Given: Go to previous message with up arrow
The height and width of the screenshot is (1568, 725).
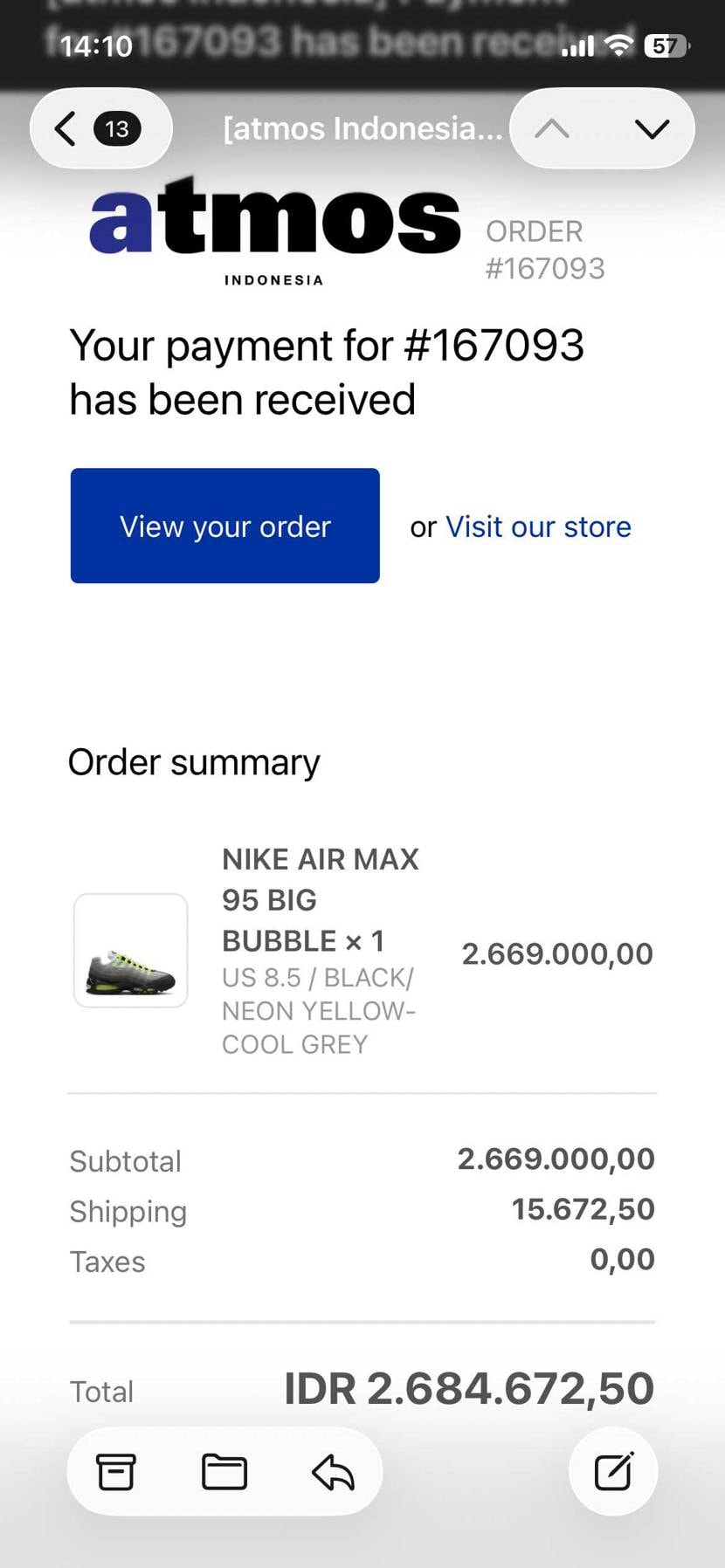Looking at the screenshot, I should click(x=552, y=129).
